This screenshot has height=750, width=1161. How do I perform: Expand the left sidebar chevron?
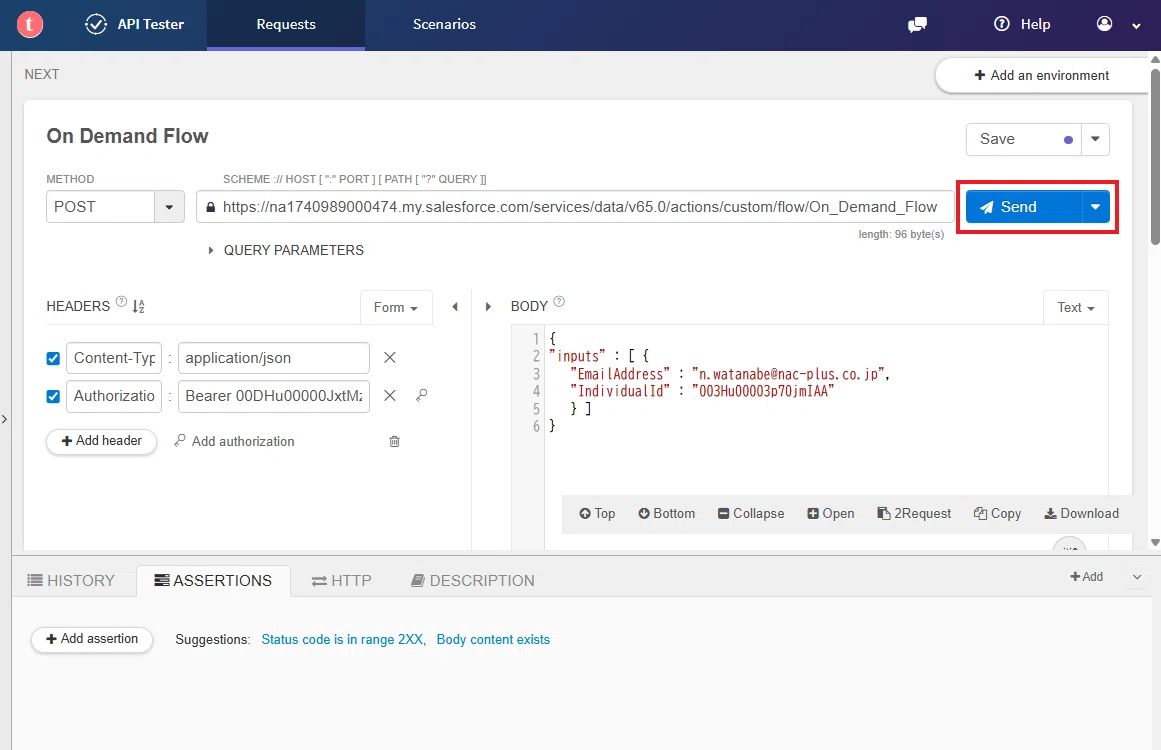point(4,419)
